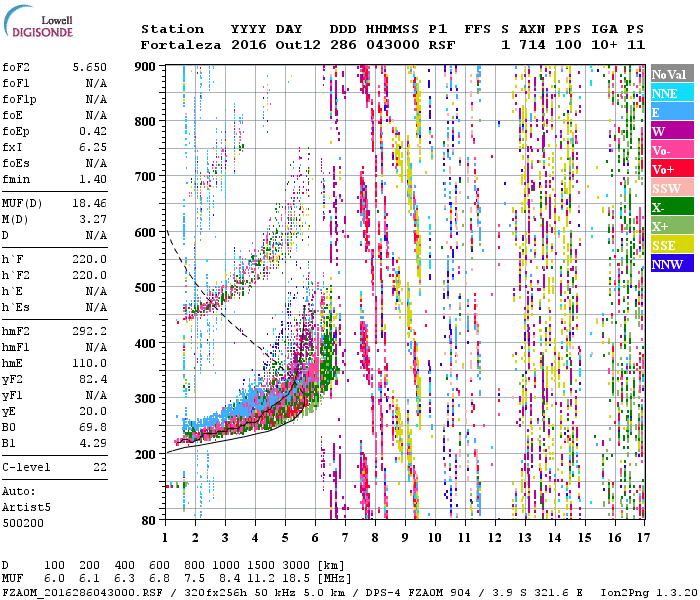Click the Artist5 auto-scaling label

pos(26,508)
